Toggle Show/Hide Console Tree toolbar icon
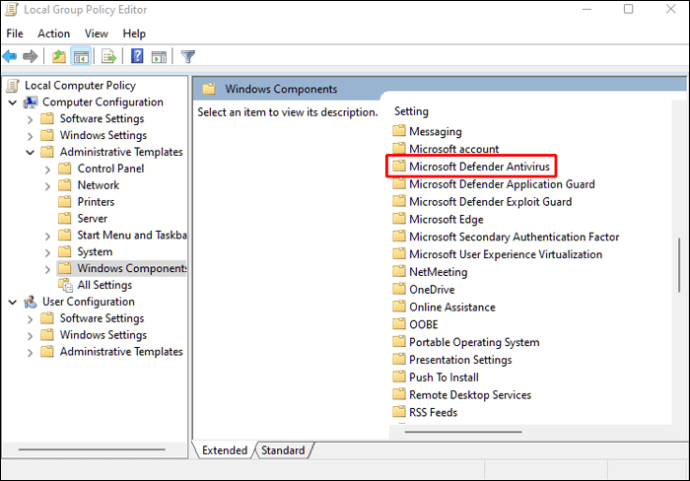The height and width of the screenshot is (481, 690). pos(80,56)
